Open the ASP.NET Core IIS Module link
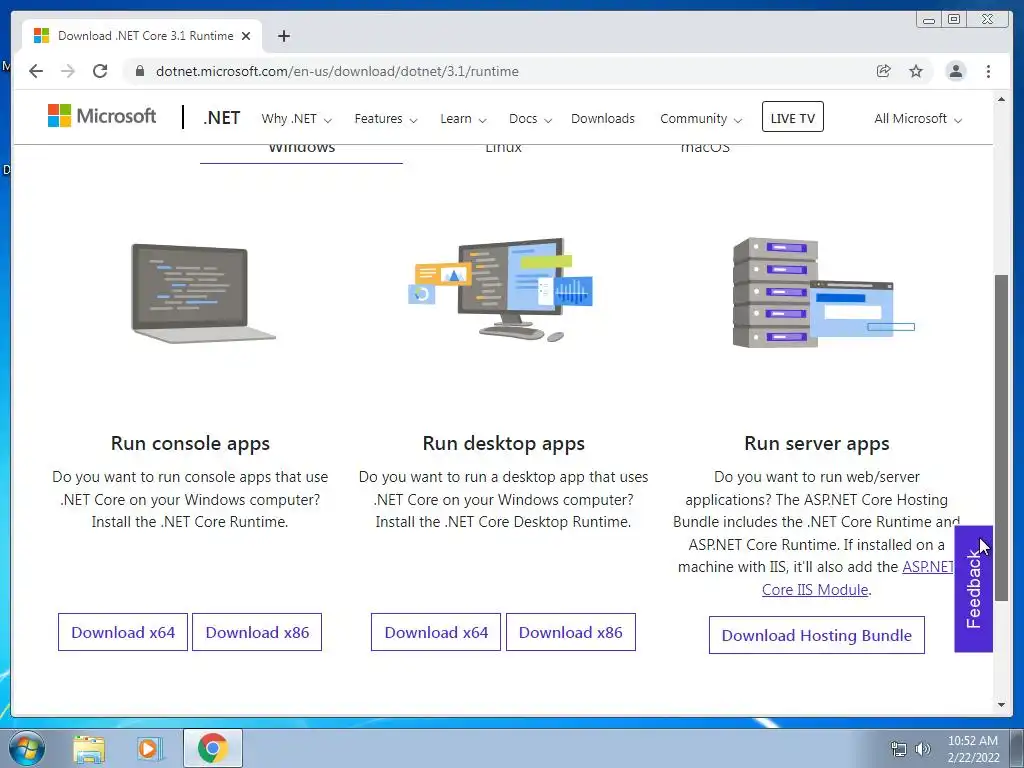This screenshot has height=768, width=1024. tap(816, 590)
